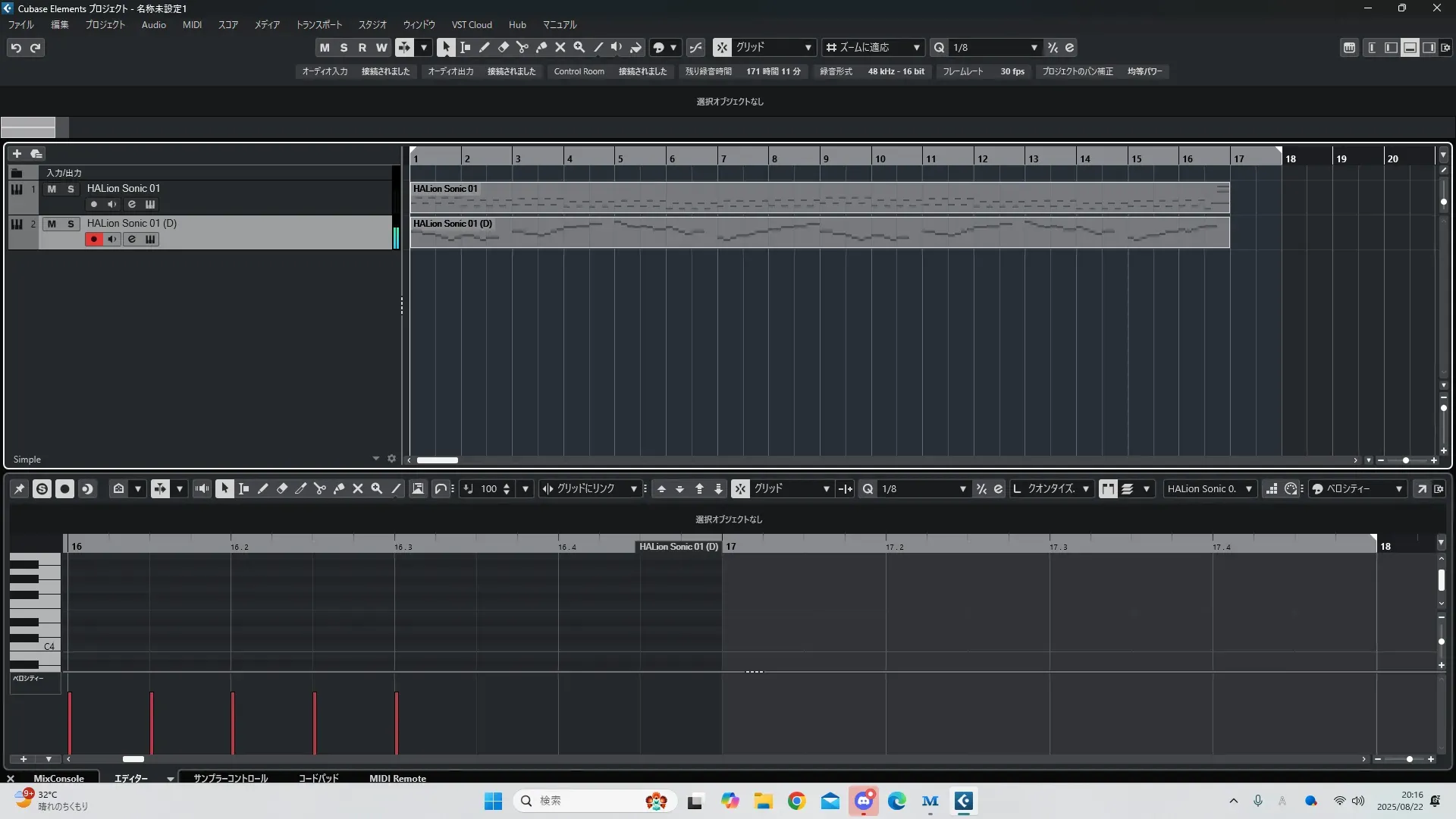Open the トランスポート menu

(x=318, y=25)
